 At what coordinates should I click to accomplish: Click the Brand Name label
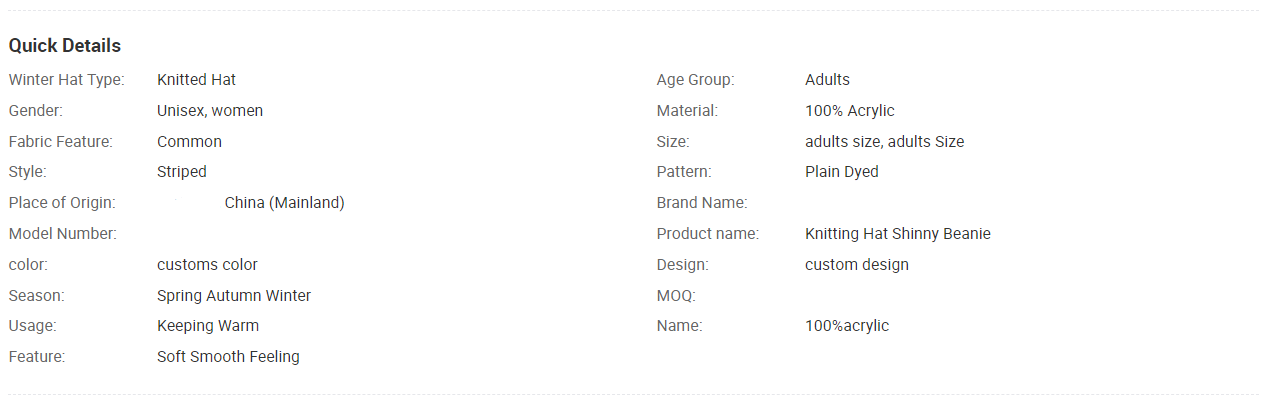coord(702,203)
